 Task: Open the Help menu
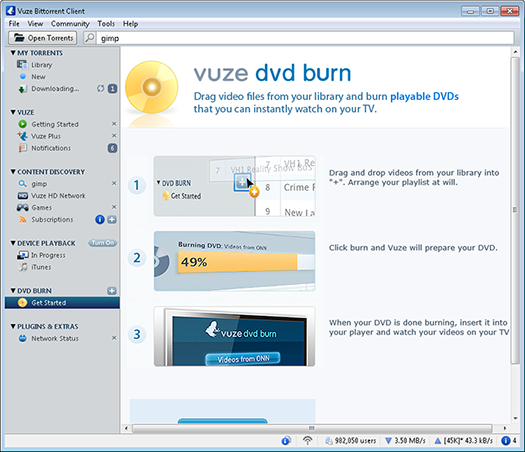(x=130, y=24)
